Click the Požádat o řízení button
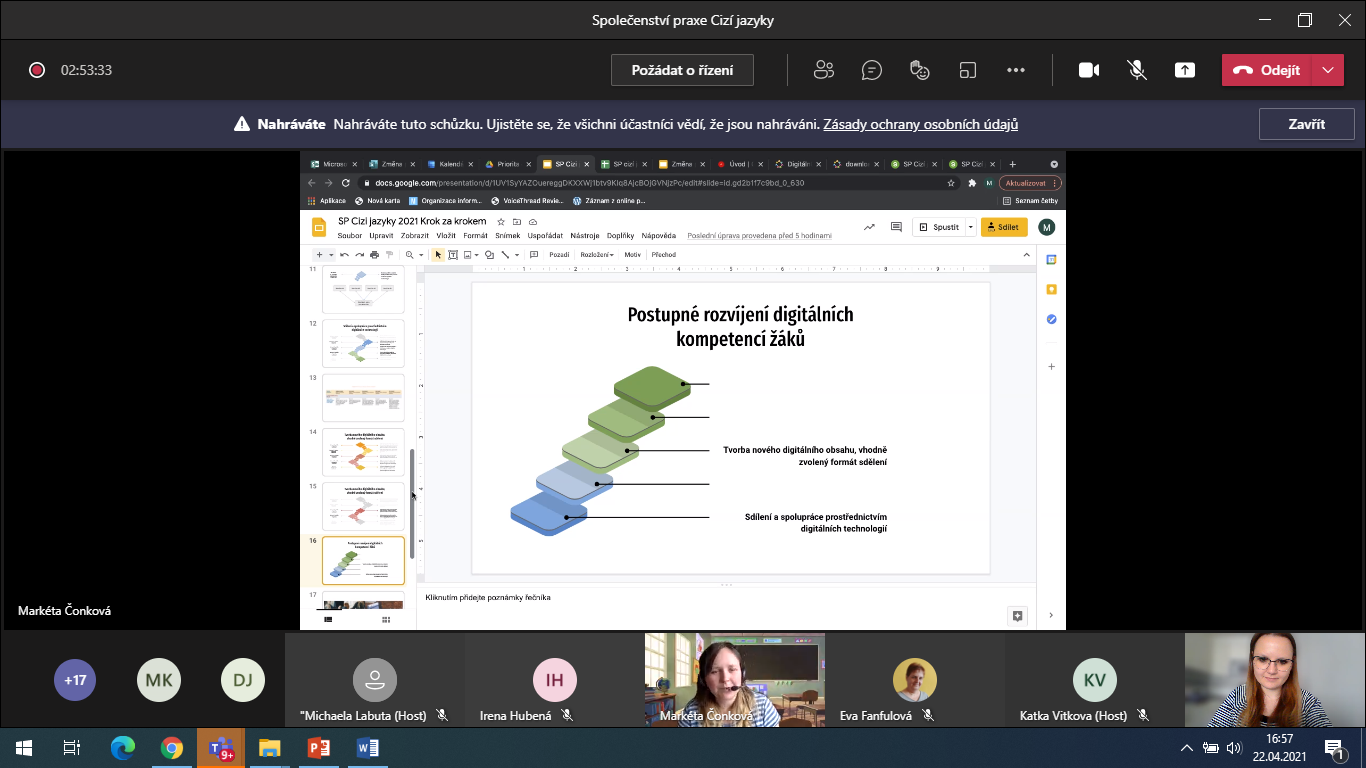The width and height of the screenshot is (1366, 768). (682, 70)
